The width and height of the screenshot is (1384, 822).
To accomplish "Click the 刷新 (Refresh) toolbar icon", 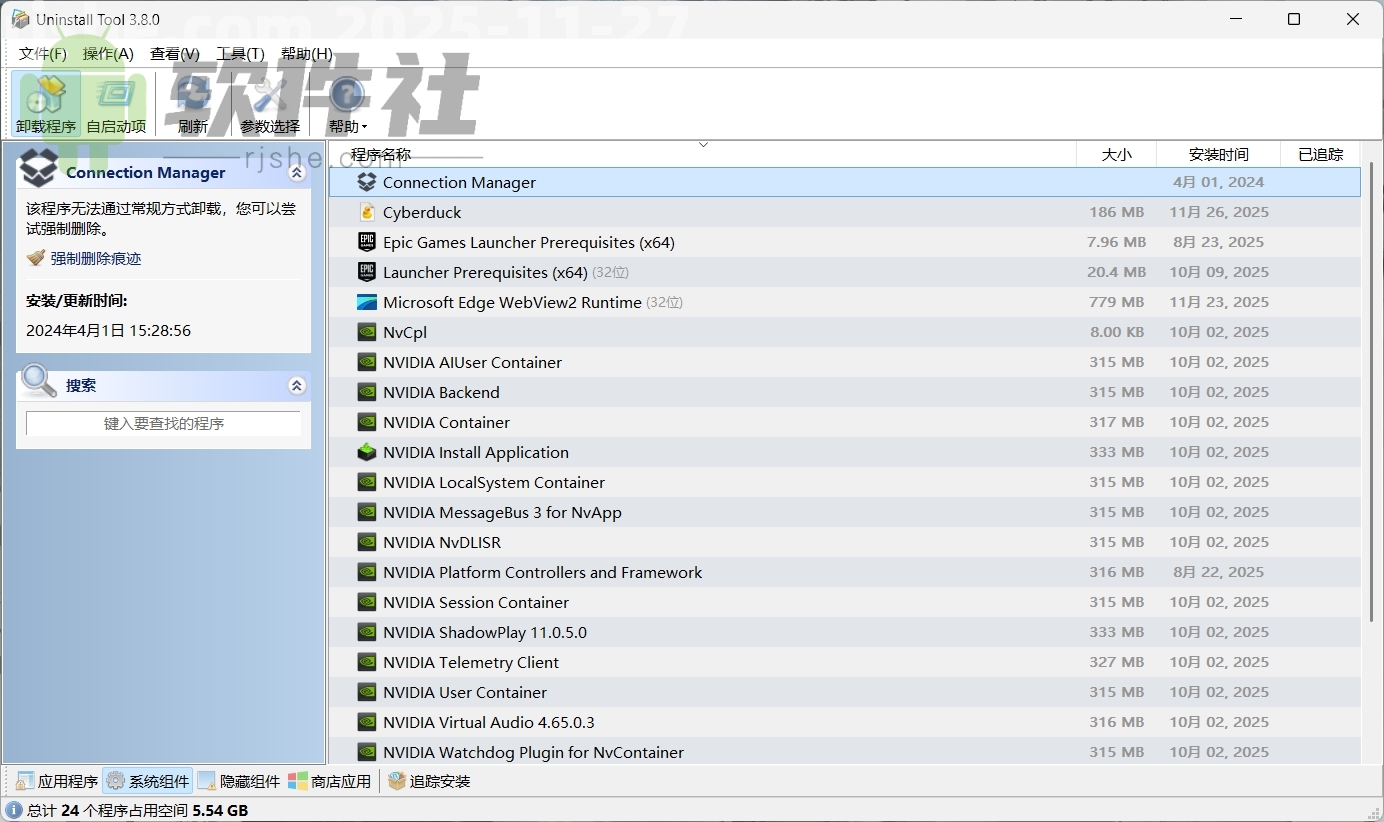I will [191, 95].
